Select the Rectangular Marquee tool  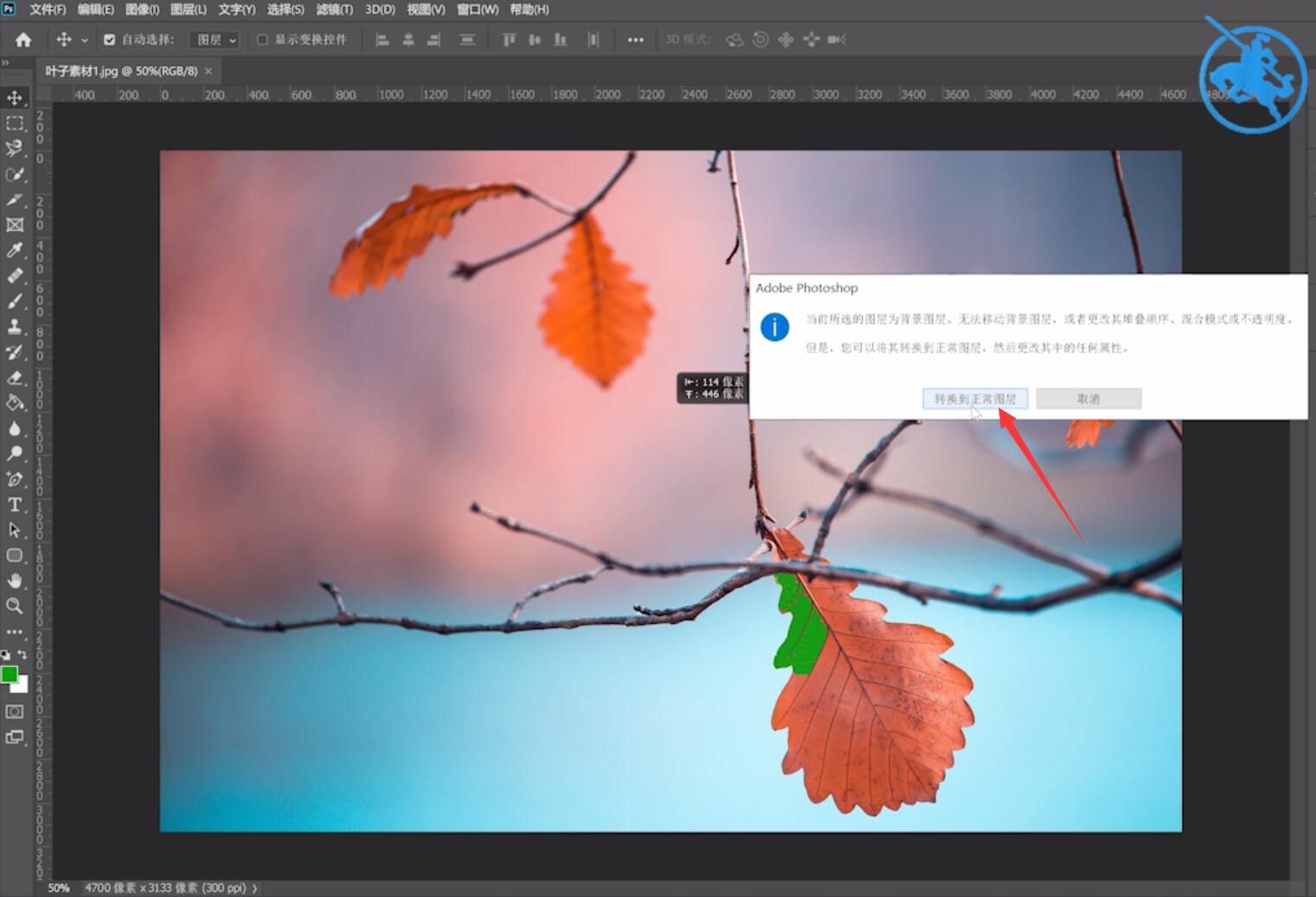click(15, 123)
